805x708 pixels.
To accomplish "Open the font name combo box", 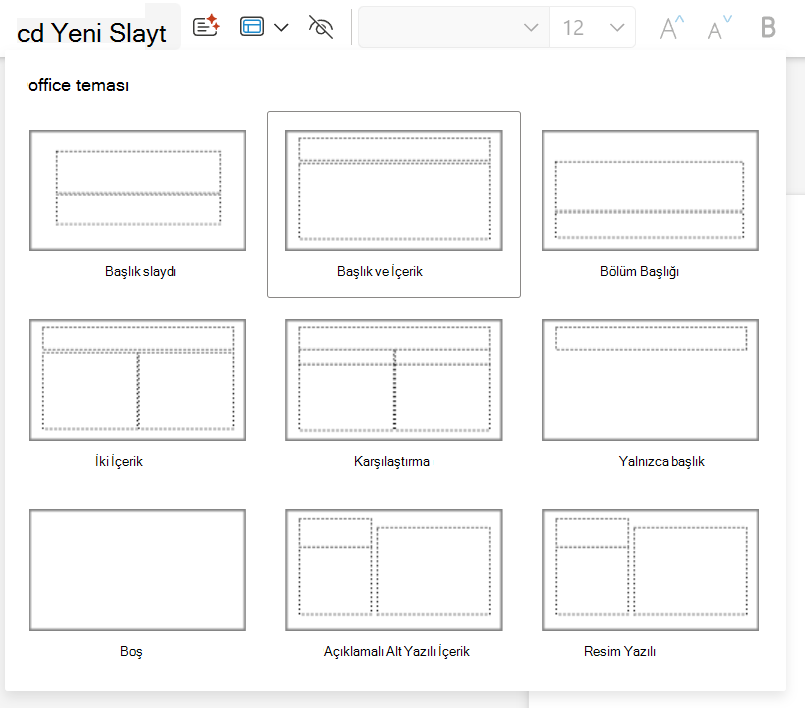I will click(x=453, y=27).
